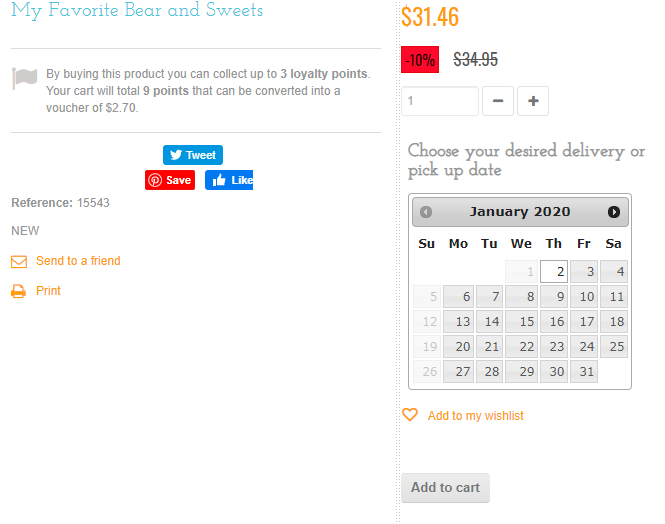Decrease quantity with minus button

pos(498,101)
